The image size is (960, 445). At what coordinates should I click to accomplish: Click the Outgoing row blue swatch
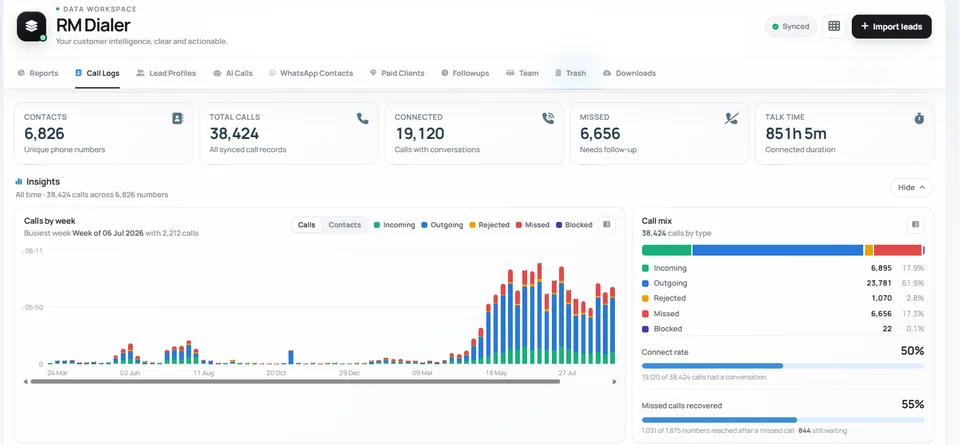tap(645, 283)
